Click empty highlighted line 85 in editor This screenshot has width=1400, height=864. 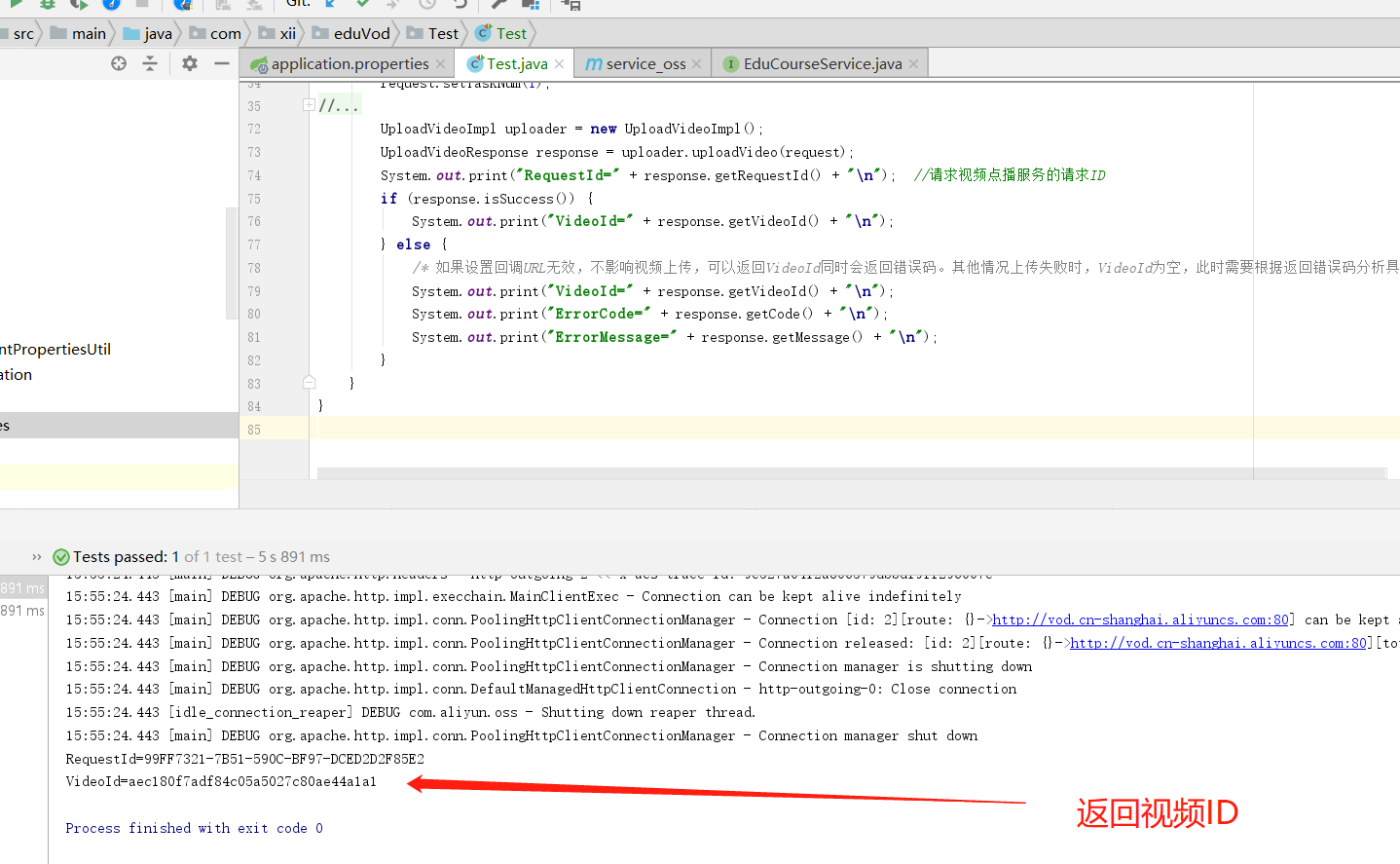pos(857,430)
